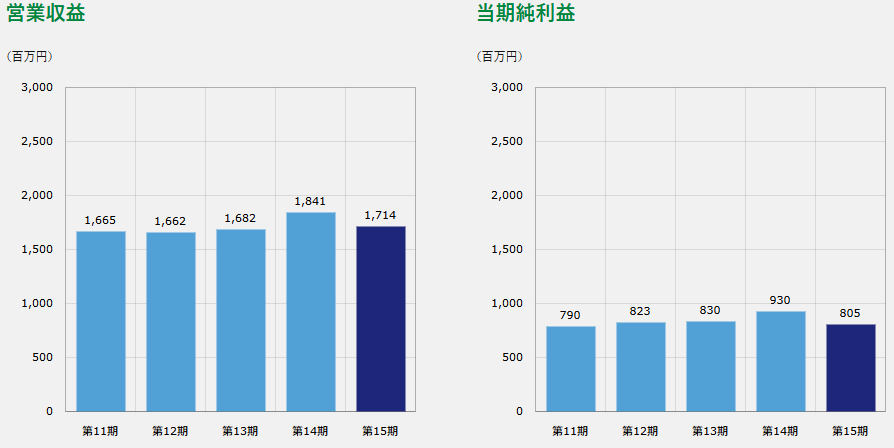Click the 1,841 data label

click(x=311, y=201)
